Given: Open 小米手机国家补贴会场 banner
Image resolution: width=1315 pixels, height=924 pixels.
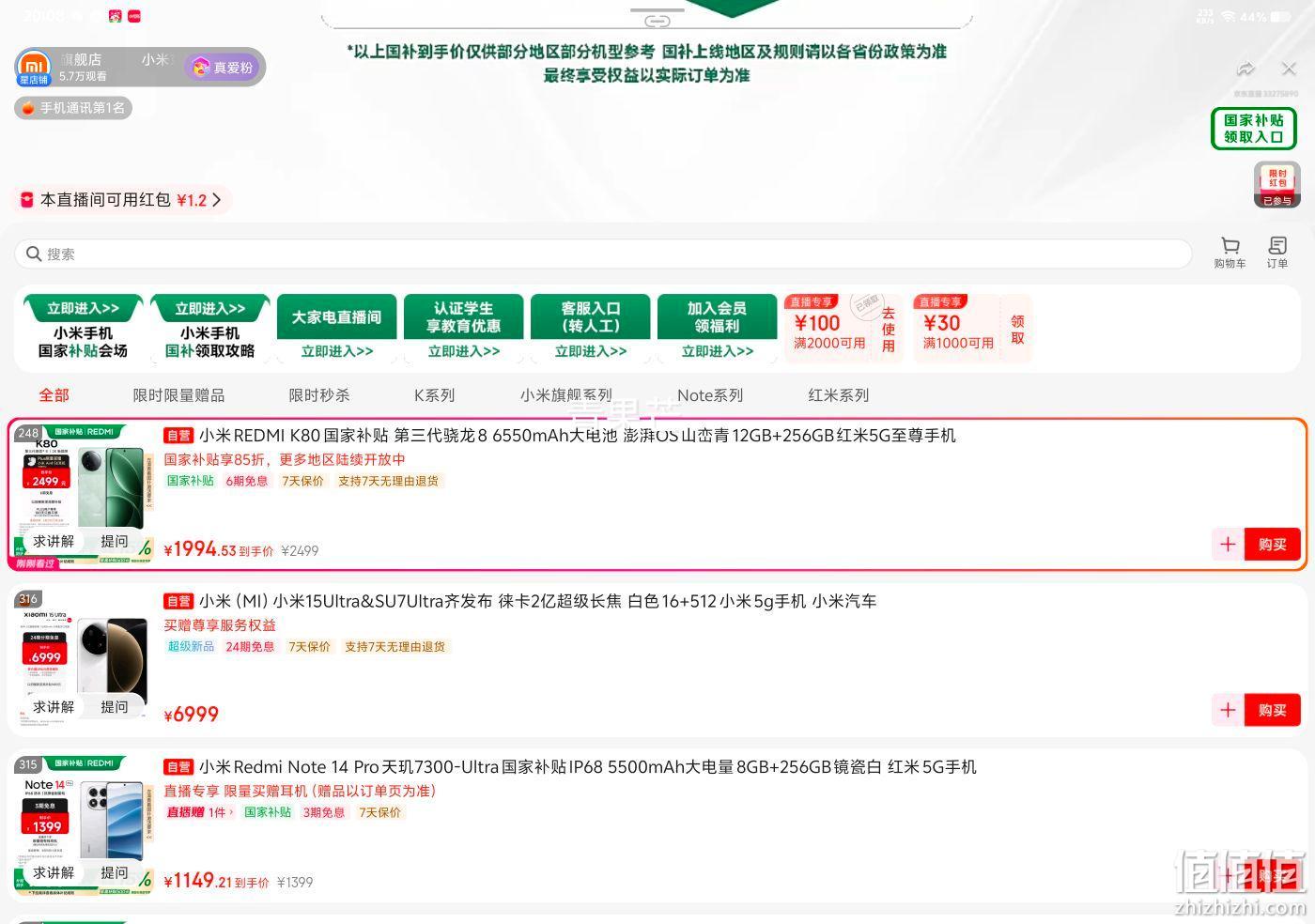Looking at the screenshot, I should point(83,329).
